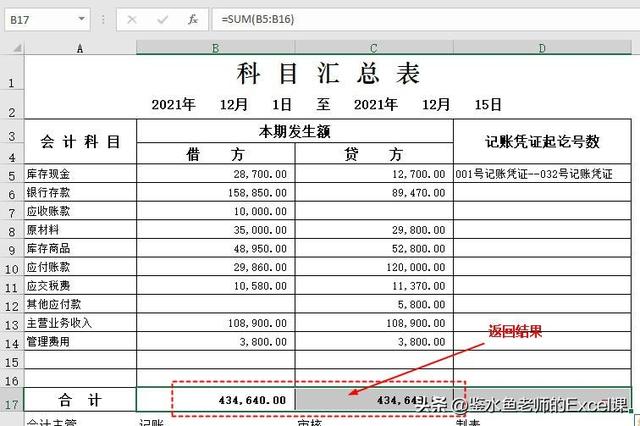Click the 会计科目 header cell
Viewport: 640px width, 426px height.
click(x=80, y=142)
